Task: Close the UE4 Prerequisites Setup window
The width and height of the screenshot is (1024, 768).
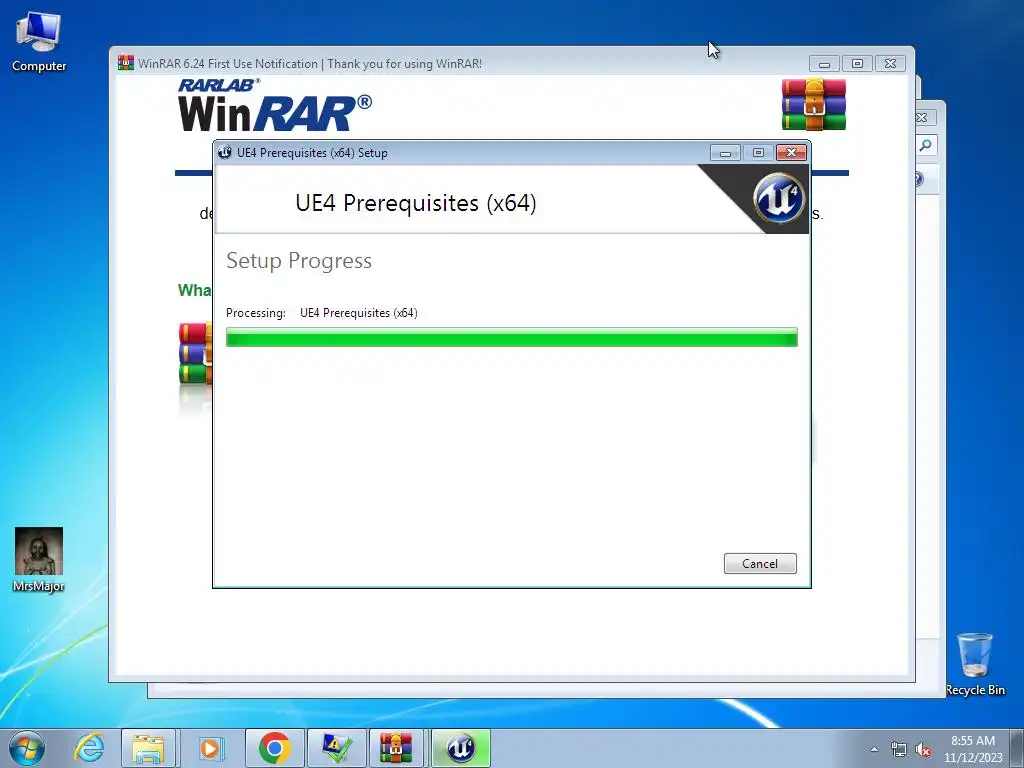Action: coord(792,153)
